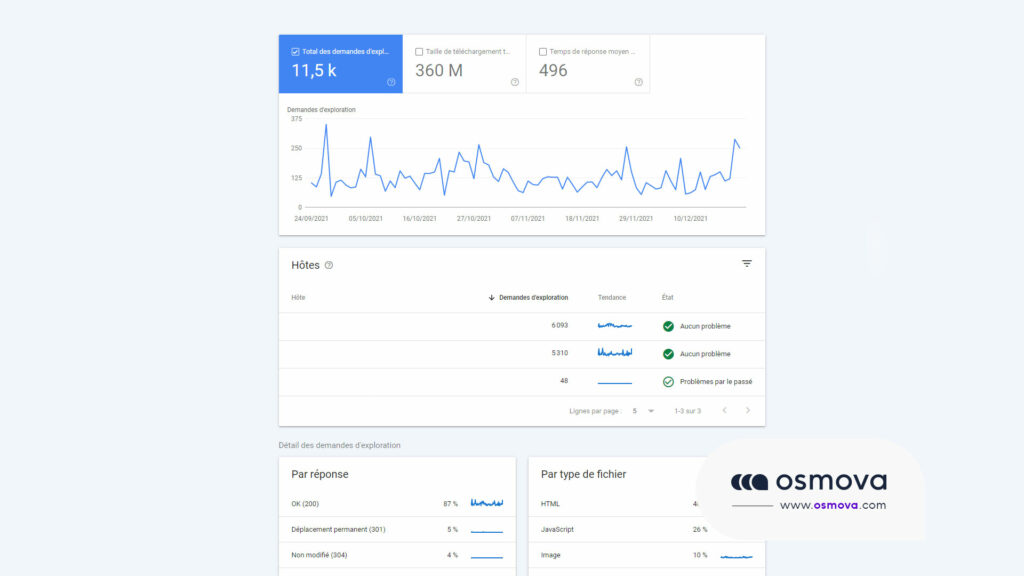1024x576 pixels.
Task: Click green Aucun problème status icon, first host row
Action: [x=670, y=325]
